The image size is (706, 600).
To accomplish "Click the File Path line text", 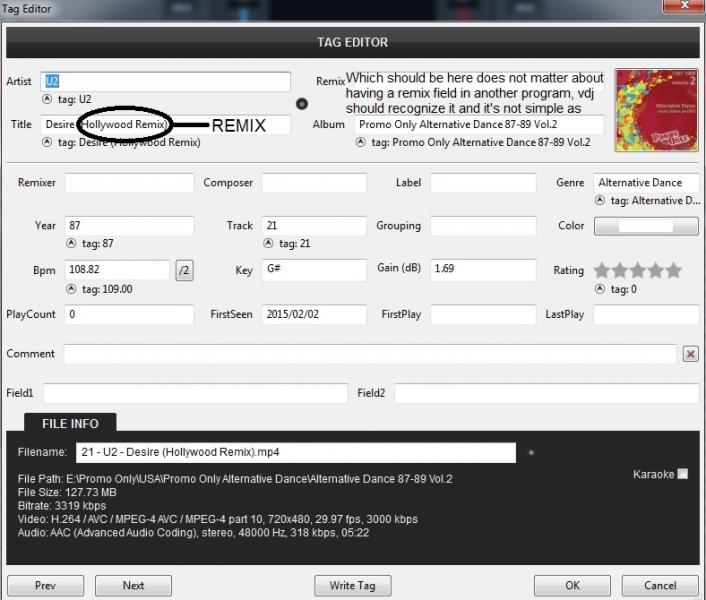I will (x=235, y=479).
